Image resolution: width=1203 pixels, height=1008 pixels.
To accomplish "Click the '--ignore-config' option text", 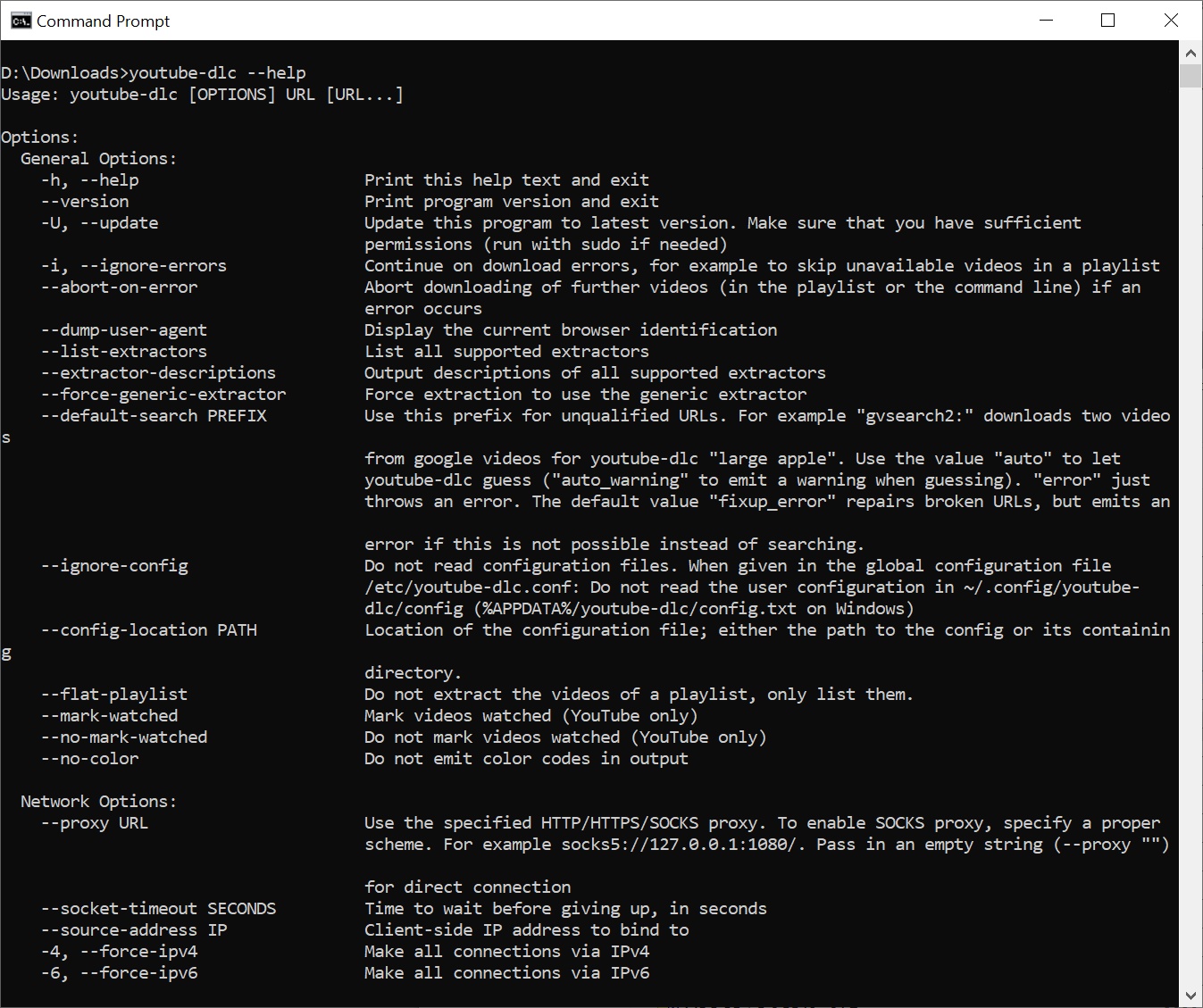I will tap(114, 566).
